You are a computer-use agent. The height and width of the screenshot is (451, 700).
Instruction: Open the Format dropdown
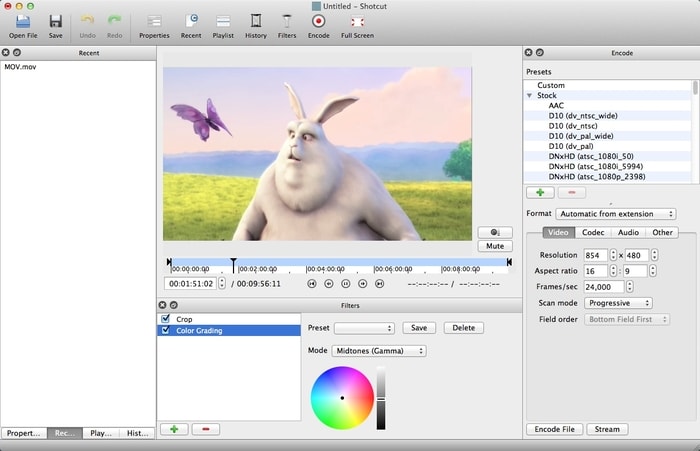pyautogui.click(x=616, y=214)
